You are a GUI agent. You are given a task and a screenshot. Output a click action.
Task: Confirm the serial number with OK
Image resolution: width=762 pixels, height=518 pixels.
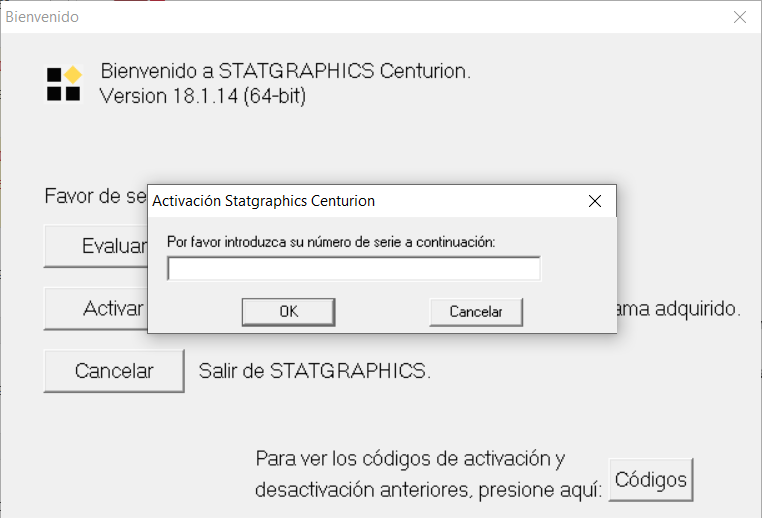(289, 312)
